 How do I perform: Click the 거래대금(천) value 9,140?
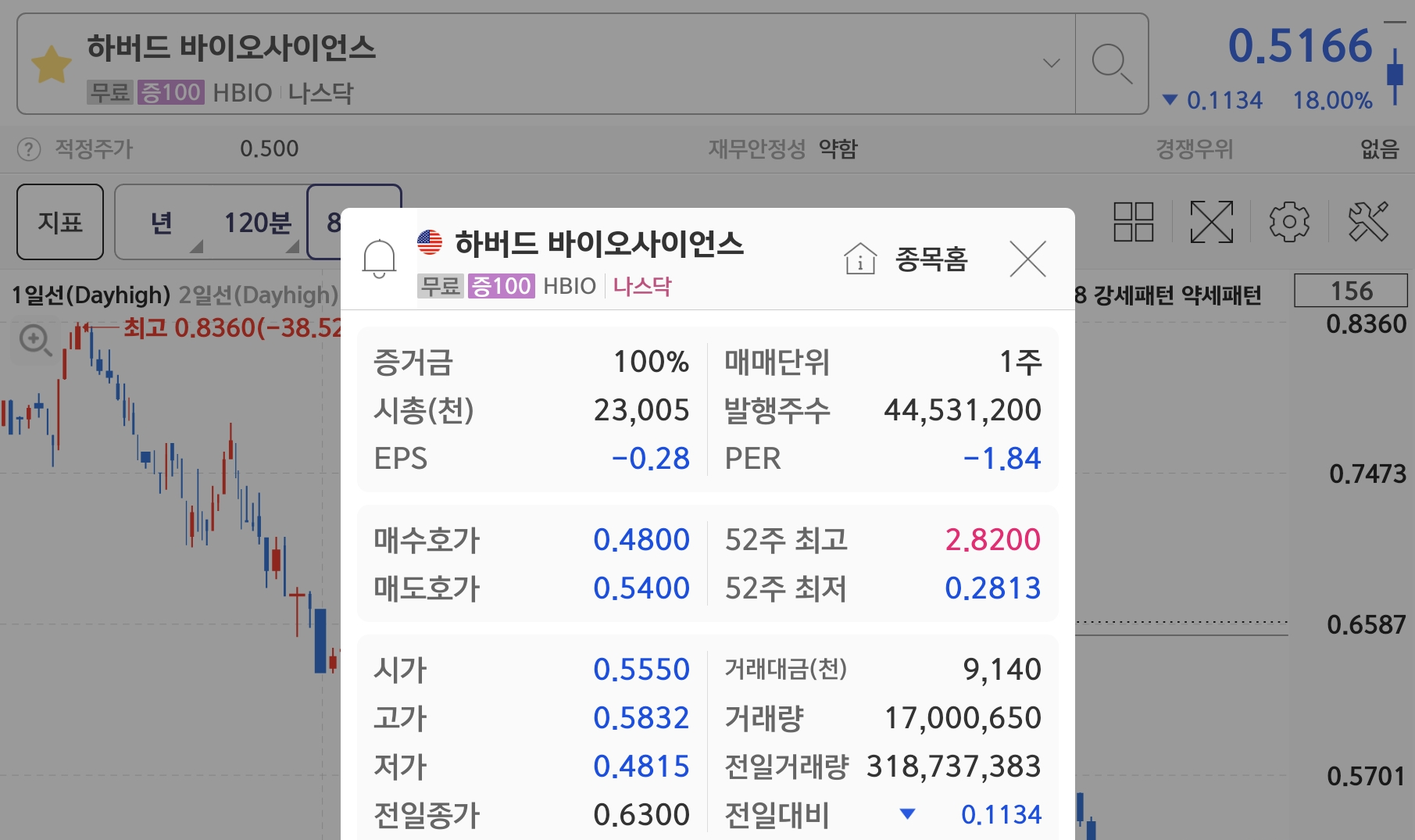[x=1002, y=670]
